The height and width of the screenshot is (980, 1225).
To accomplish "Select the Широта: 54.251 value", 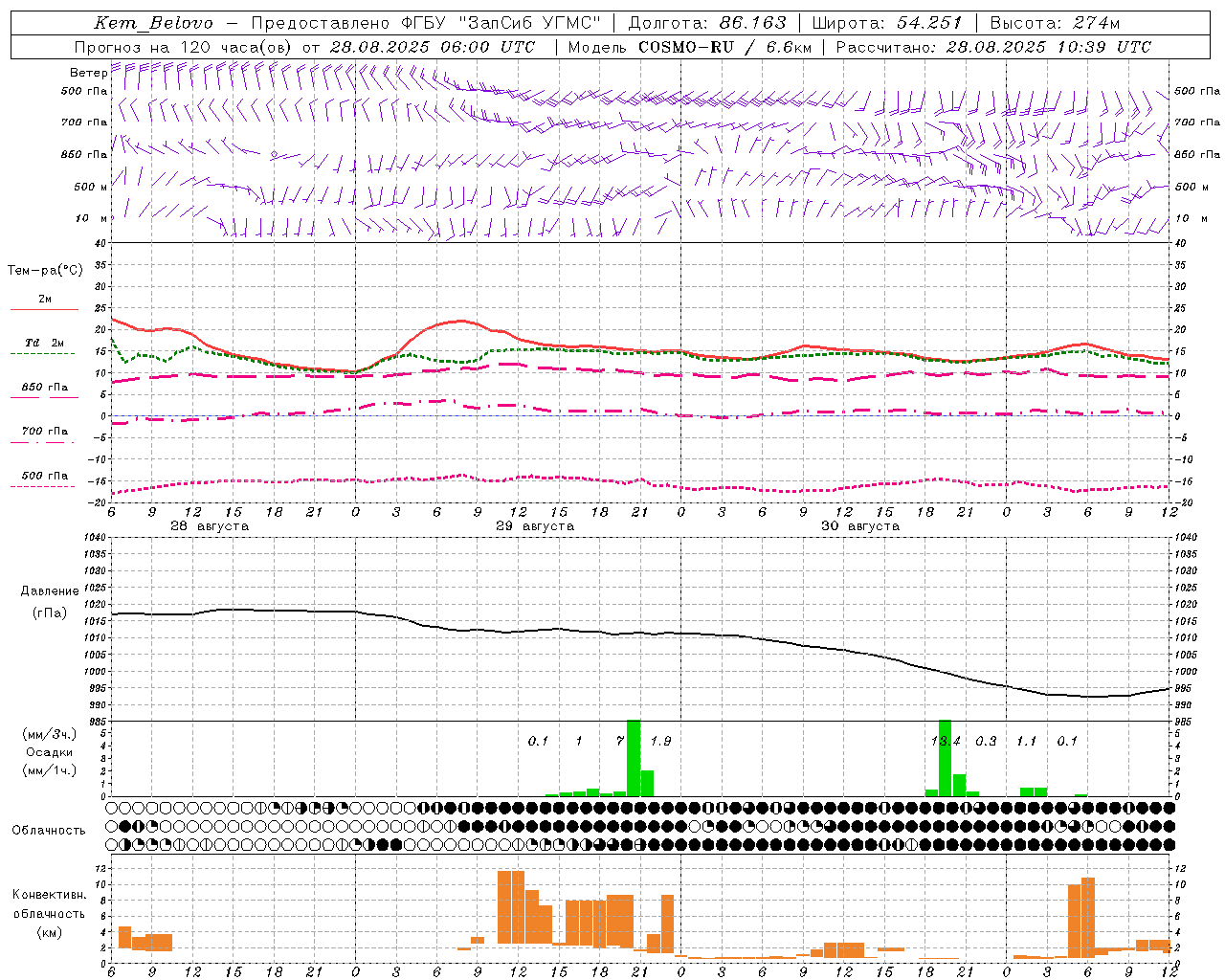I will pos(887,23).
